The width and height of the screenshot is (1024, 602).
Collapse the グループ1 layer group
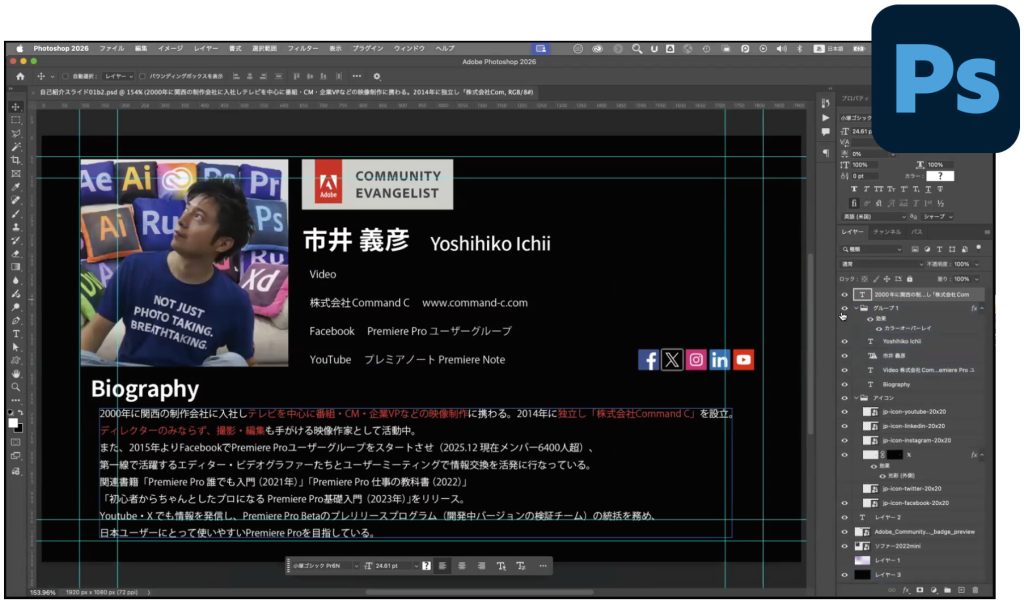pyautogui.click(x=855, y=309)
